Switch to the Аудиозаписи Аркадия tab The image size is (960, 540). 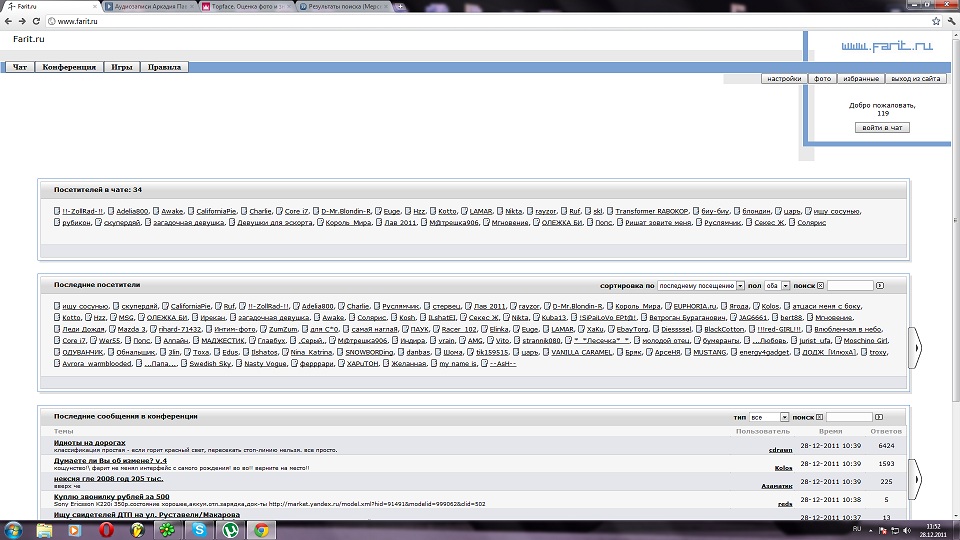[x=149, y=7]
